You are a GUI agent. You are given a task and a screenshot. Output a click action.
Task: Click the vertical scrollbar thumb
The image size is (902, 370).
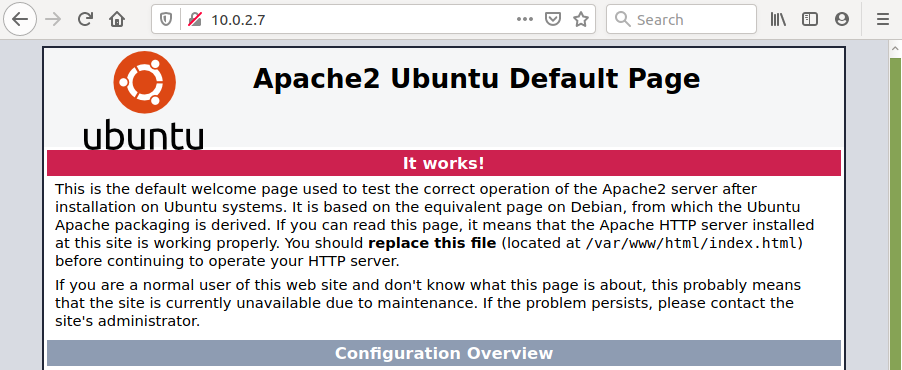pyautogui.click(x=896, y=213)
